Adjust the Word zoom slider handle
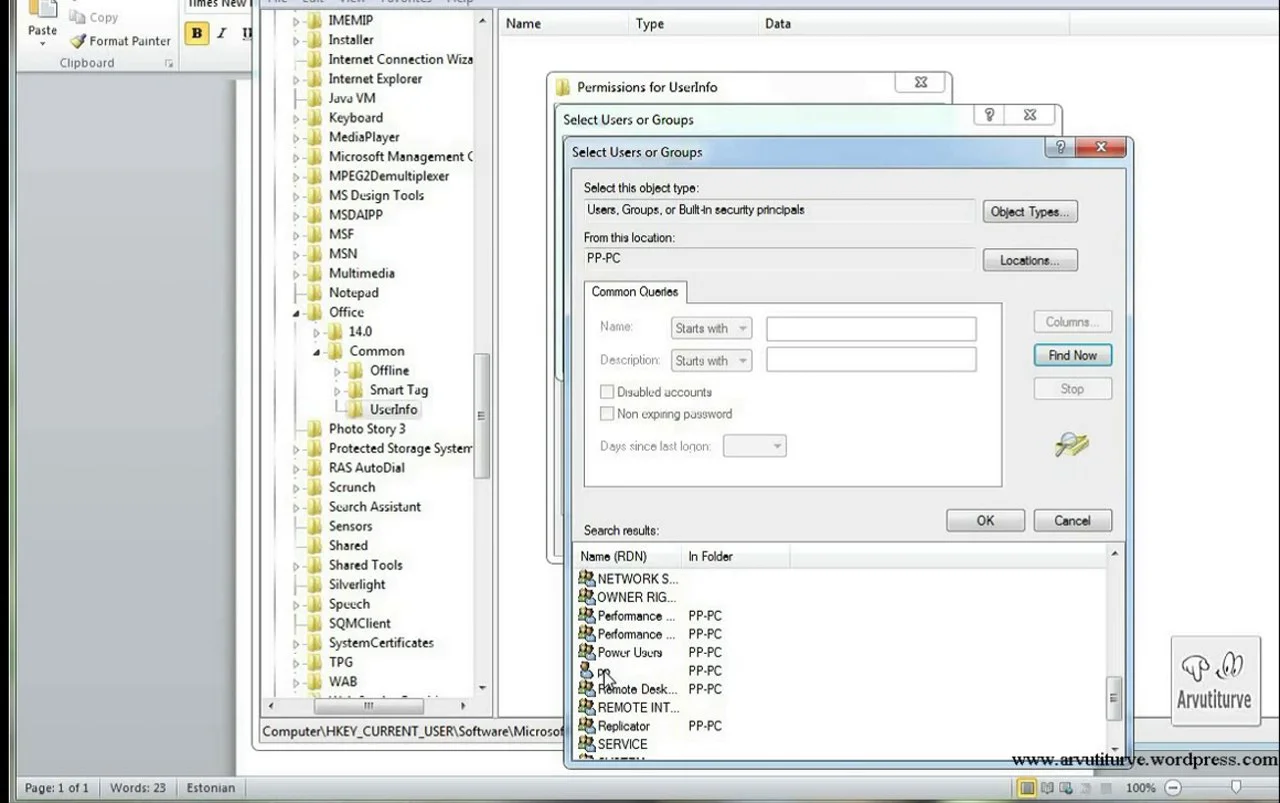 point(1236,788)
